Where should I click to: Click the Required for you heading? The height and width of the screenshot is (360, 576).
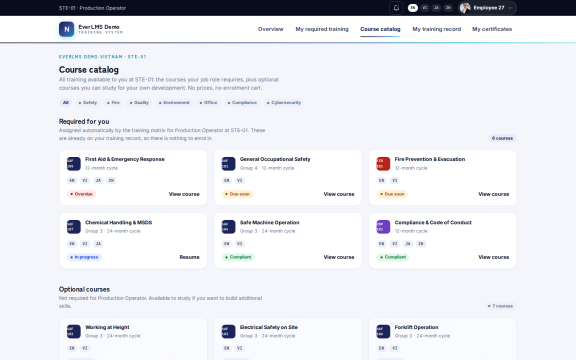tap(84, 122)
